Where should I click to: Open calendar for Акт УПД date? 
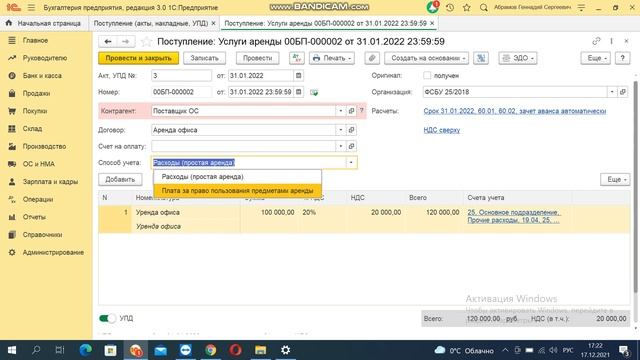[298, 76]
